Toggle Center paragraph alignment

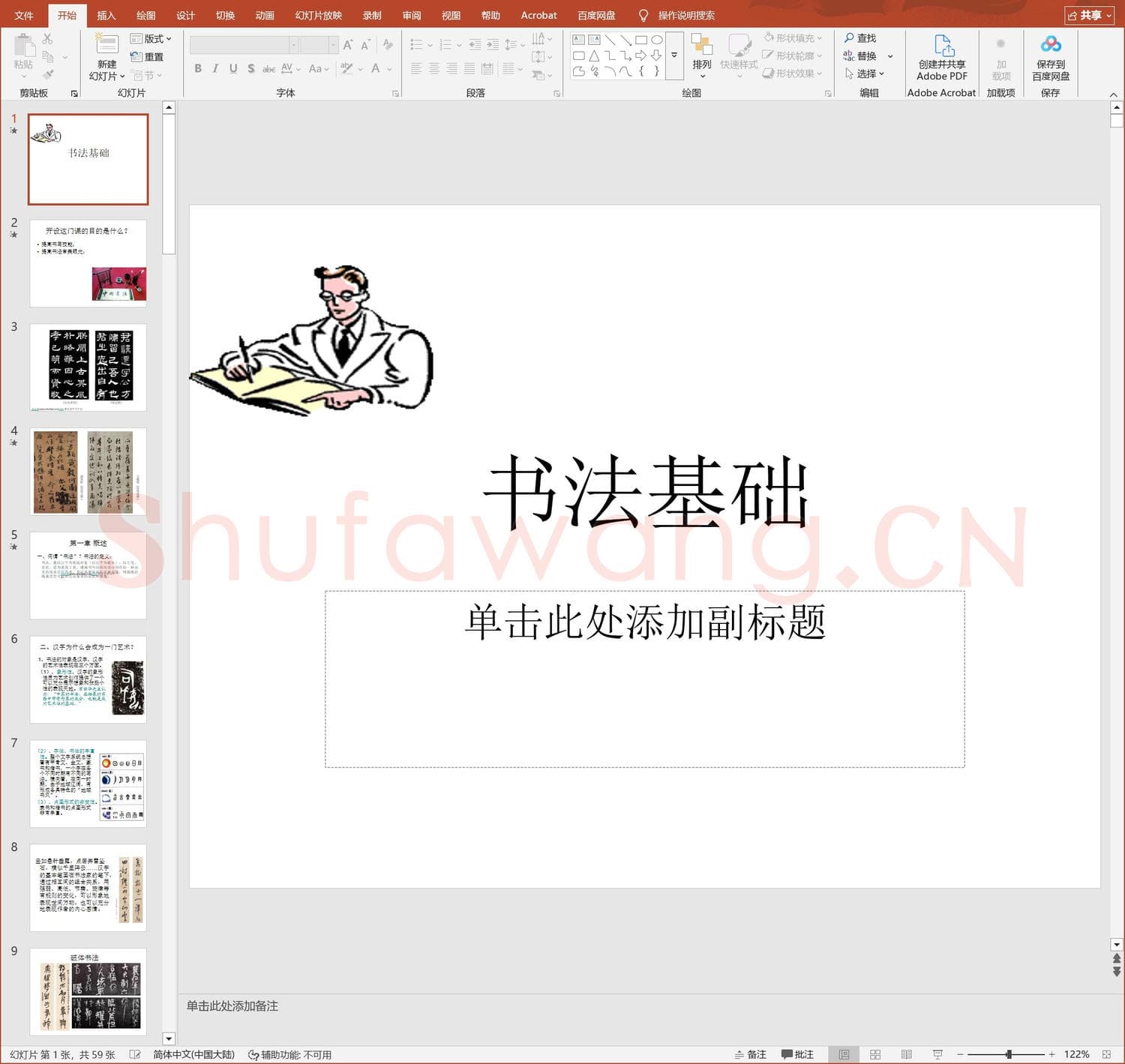[434, 68]
